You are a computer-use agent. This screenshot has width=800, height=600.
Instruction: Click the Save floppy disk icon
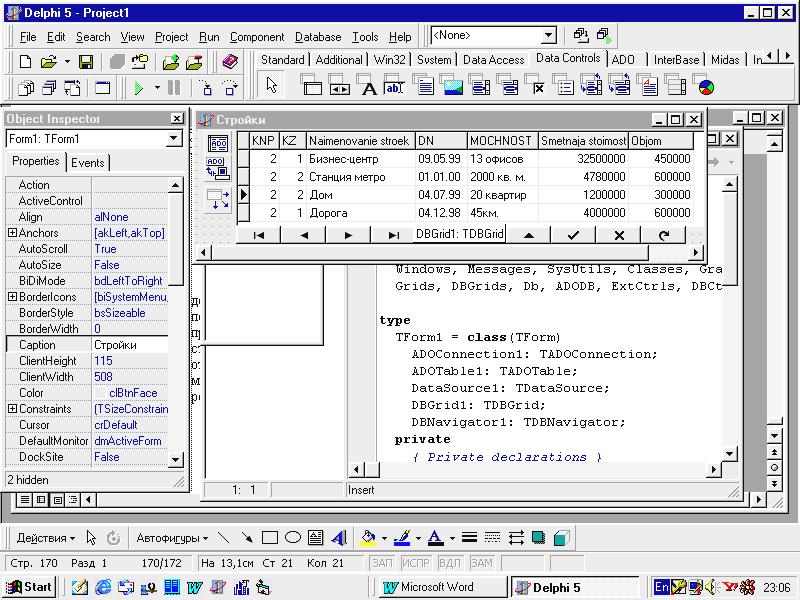point(86,62)
